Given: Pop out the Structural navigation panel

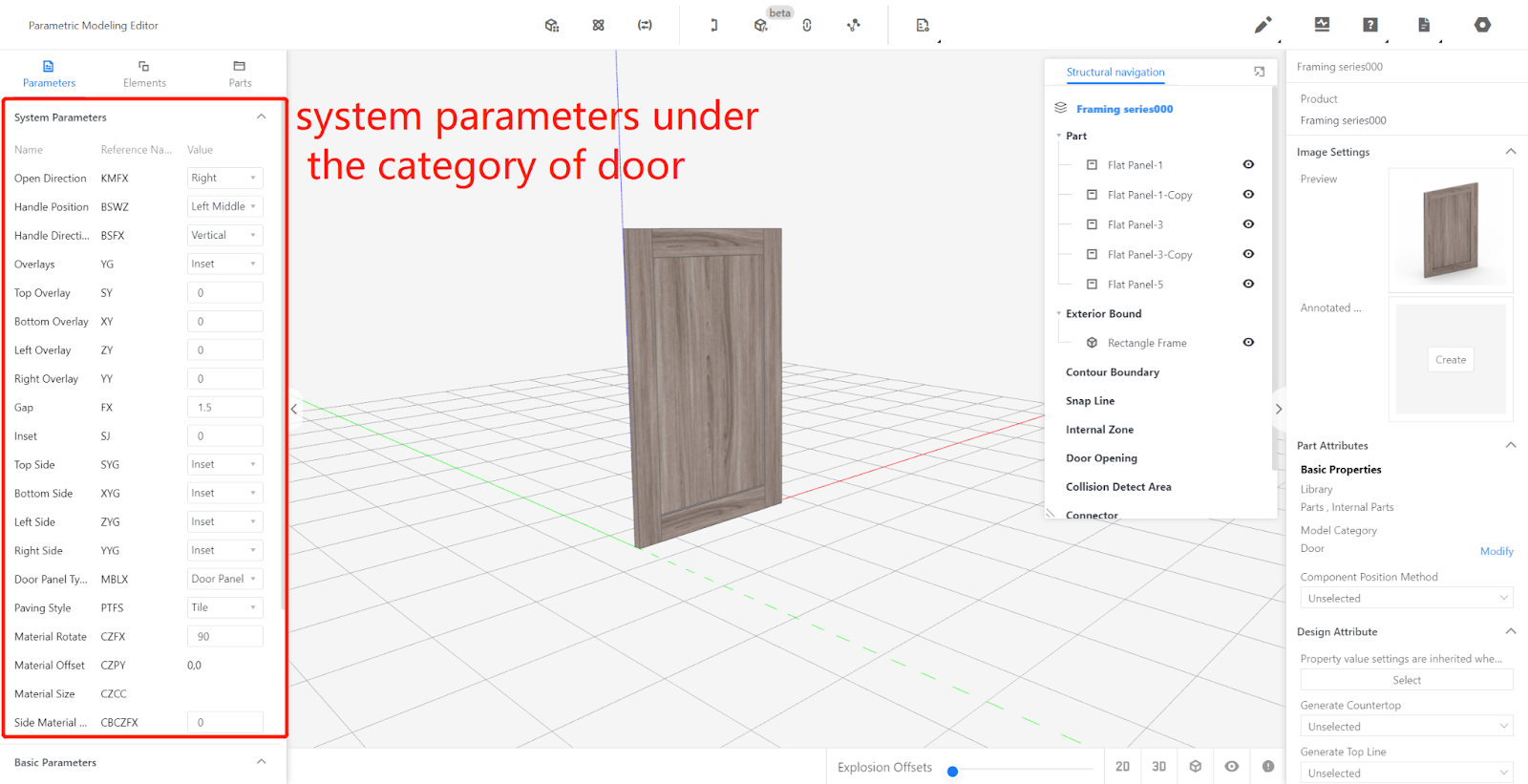Looking at the screenshot, I should tap(1259, 72).
